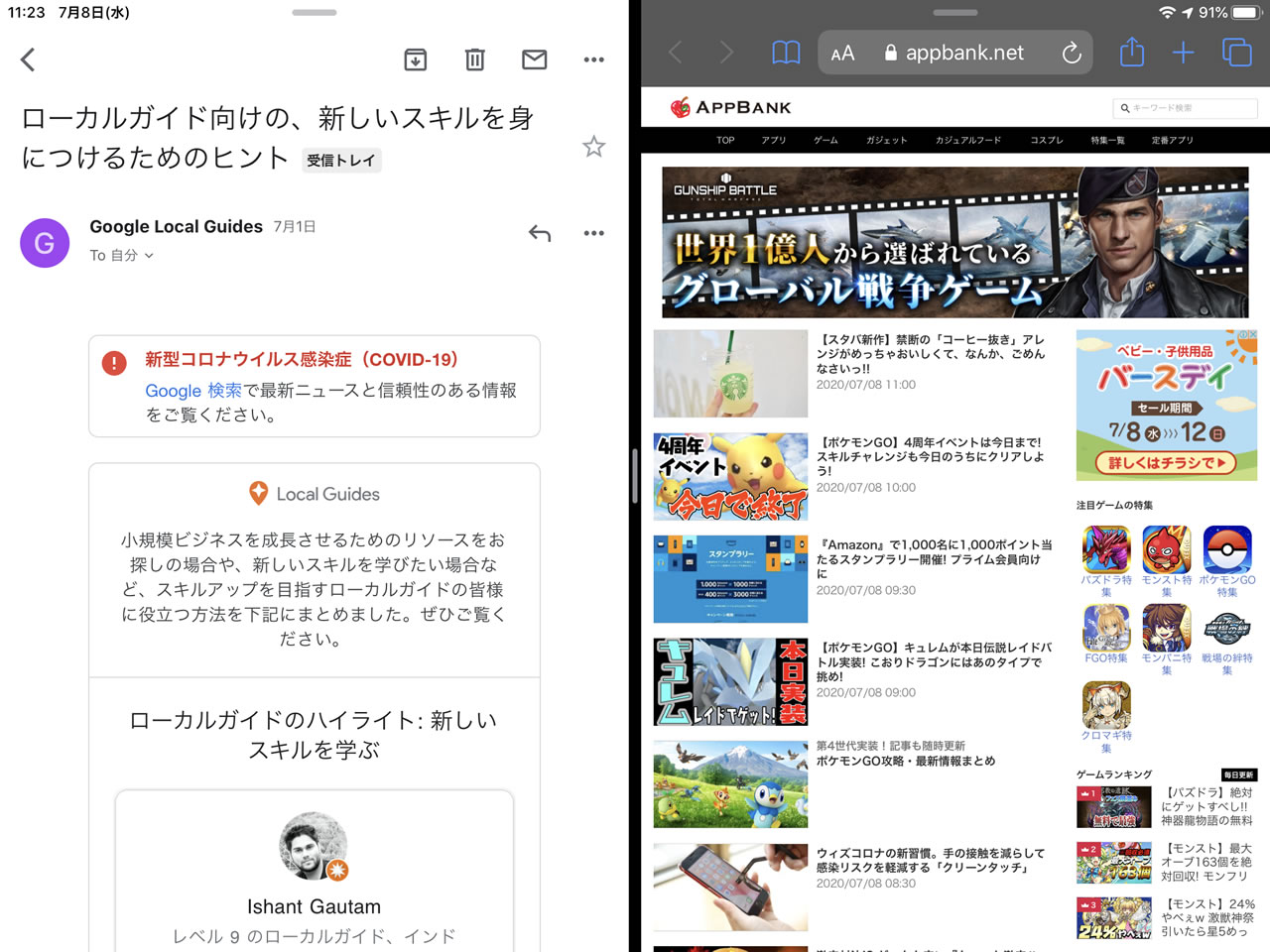Open the 定番アプリ menu item

click(x=1173, y=140)
